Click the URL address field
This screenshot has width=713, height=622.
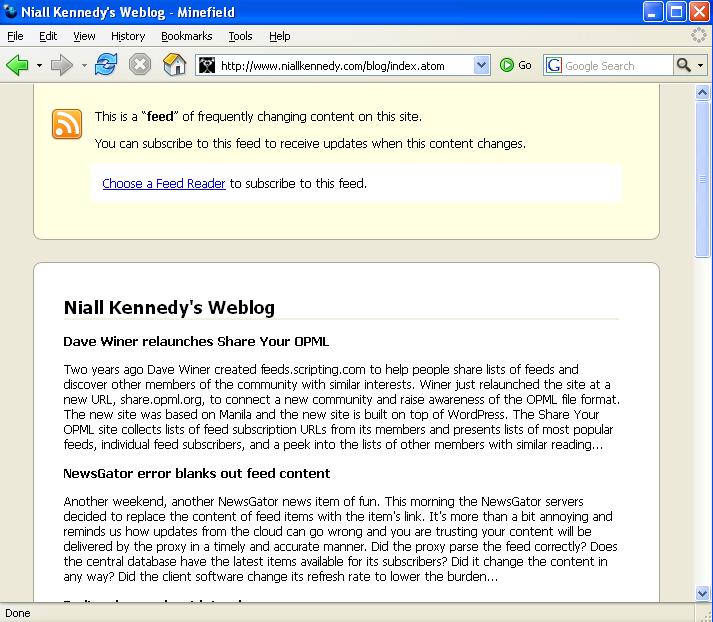pyautogui.click(x=344, y=65)
